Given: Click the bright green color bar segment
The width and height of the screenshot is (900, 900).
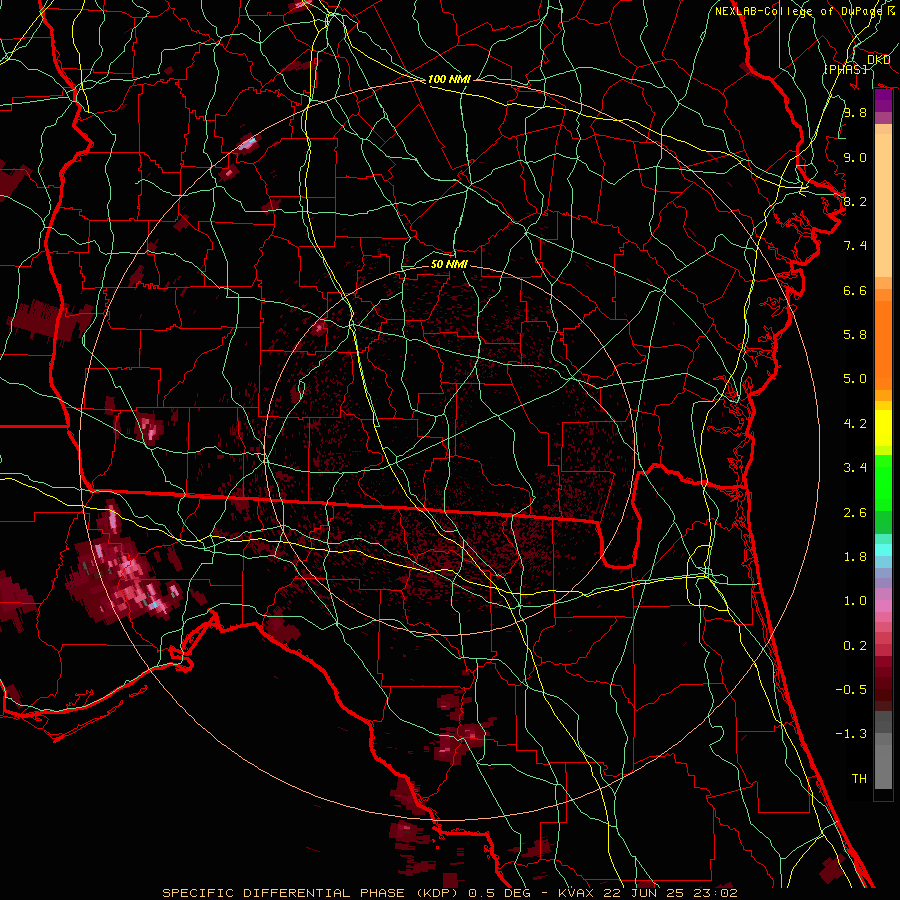Looking at the screenshot, I should 883,482.
